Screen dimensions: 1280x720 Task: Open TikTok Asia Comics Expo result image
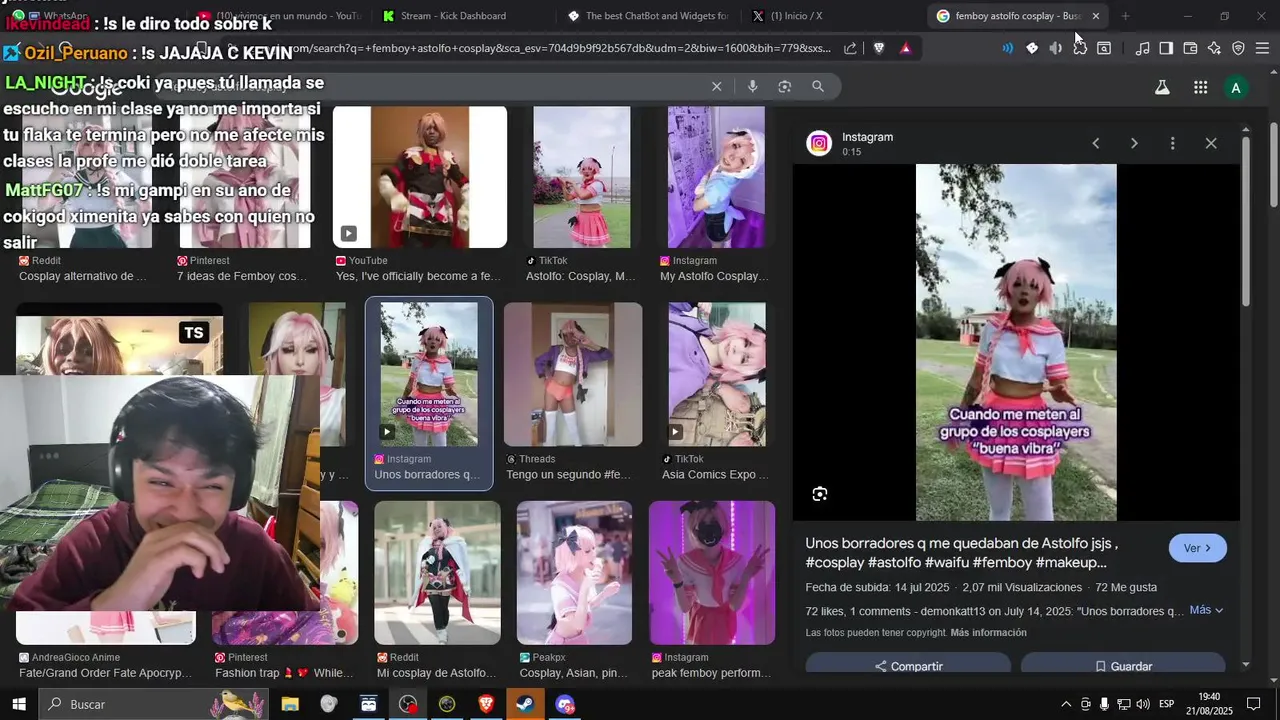click(717, 374)
